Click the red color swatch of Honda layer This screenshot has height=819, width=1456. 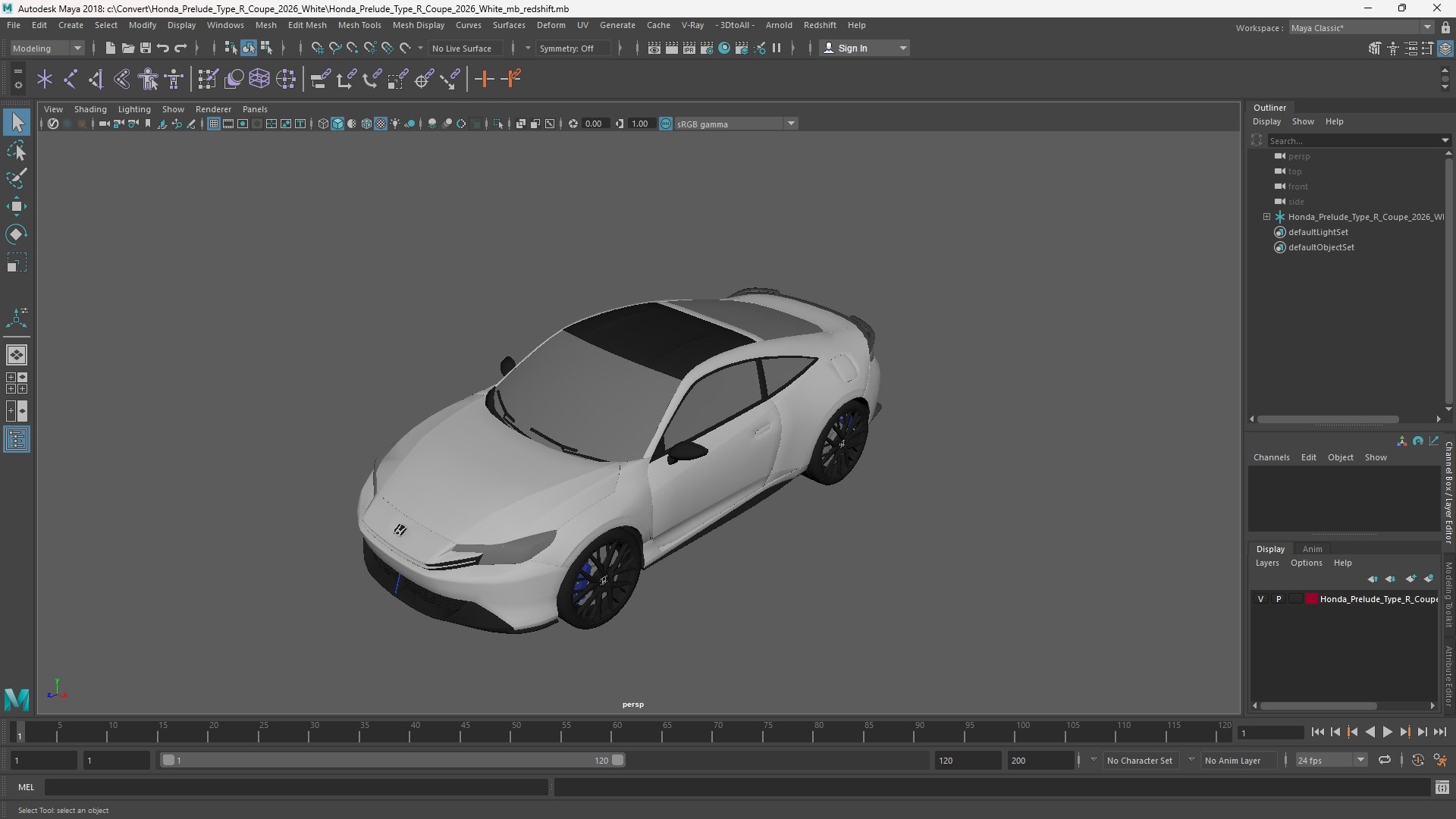(1311, 599)
